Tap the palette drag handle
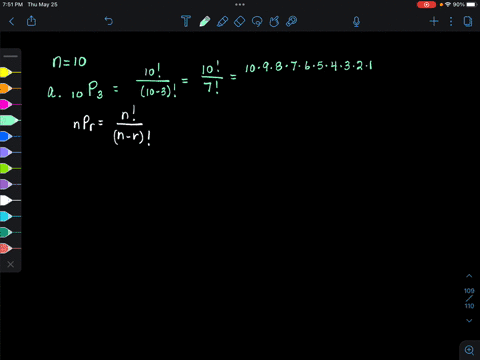Screen dimensions: 480x360 (x=11, y=56)
